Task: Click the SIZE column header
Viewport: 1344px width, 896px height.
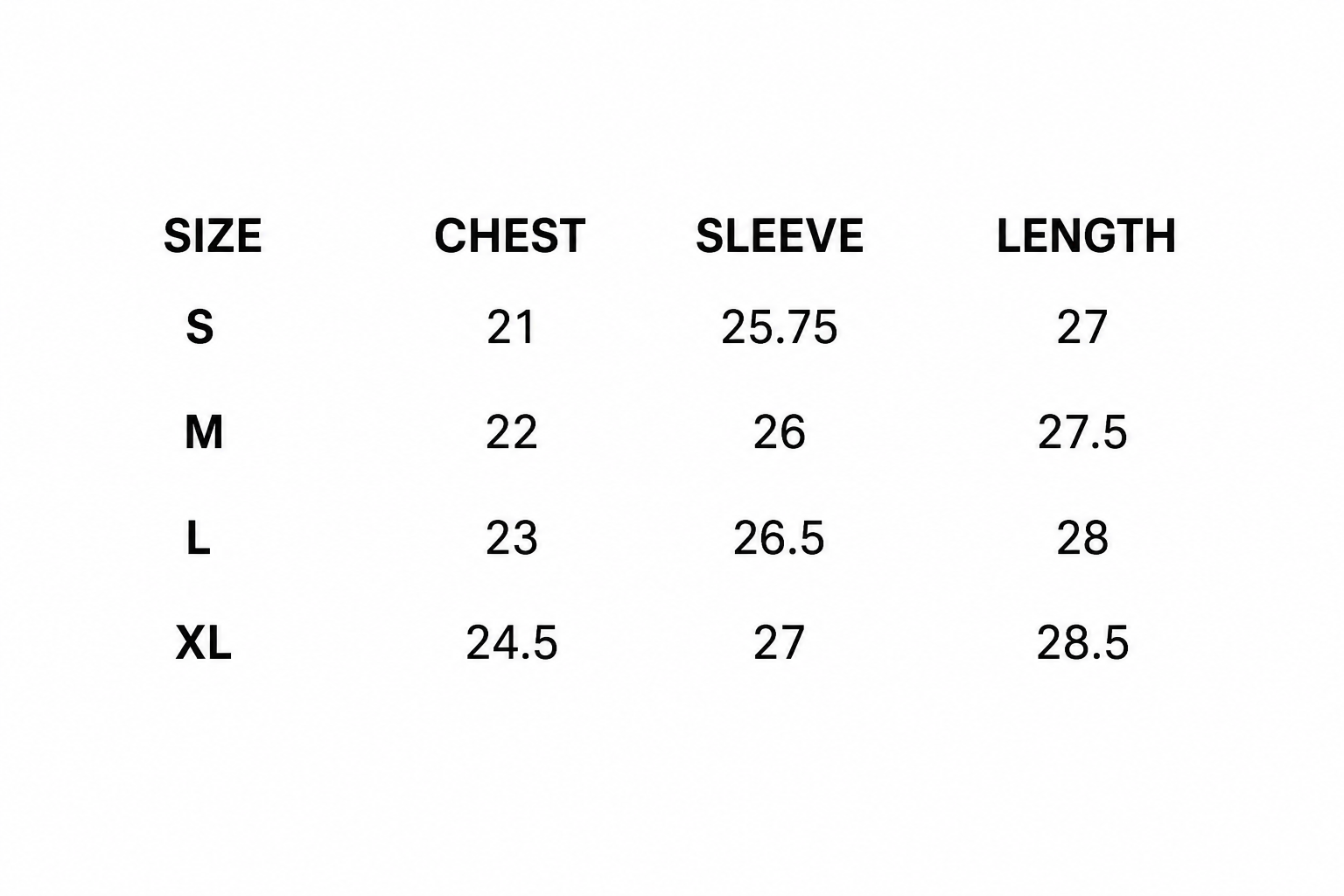Action: pos(213,236)
